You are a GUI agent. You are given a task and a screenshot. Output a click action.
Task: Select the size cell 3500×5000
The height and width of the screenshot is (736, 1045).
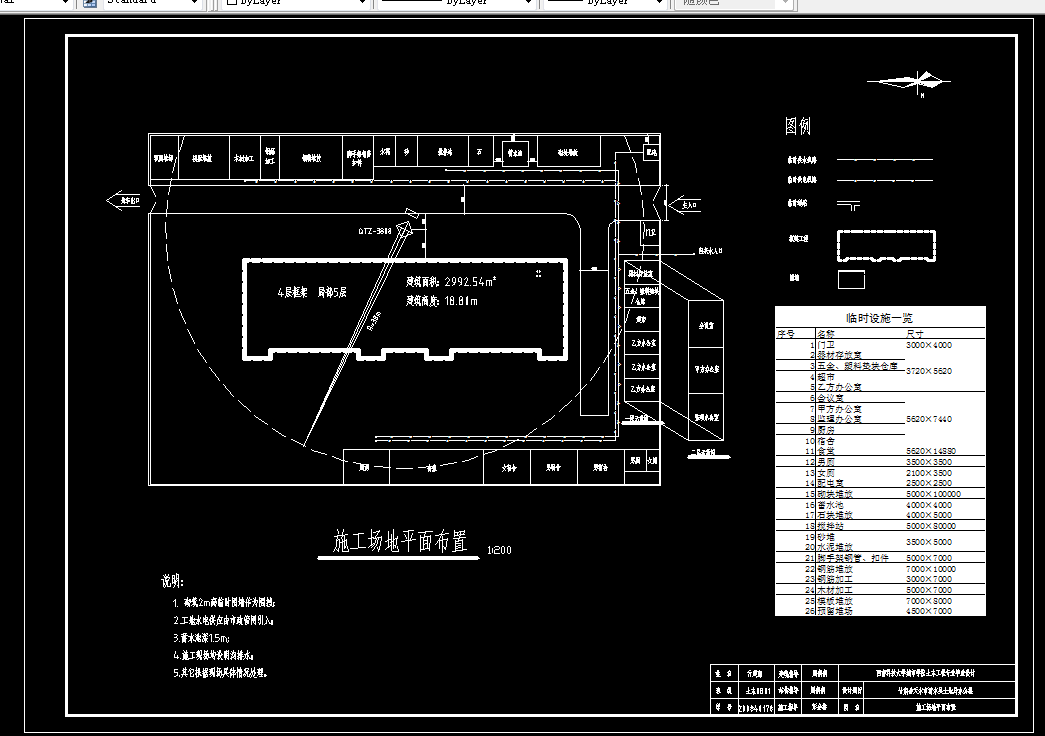pos(929,542)
